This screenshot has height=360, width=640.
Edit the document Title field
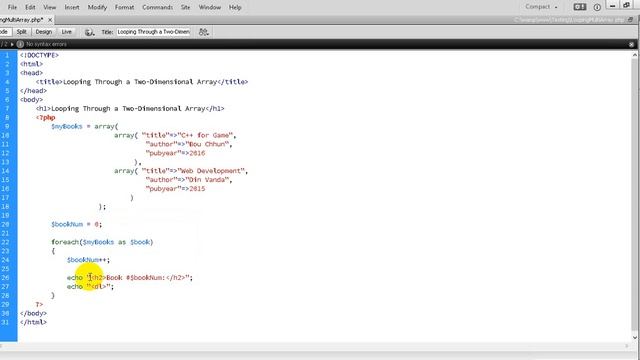(x=153, y=31)
